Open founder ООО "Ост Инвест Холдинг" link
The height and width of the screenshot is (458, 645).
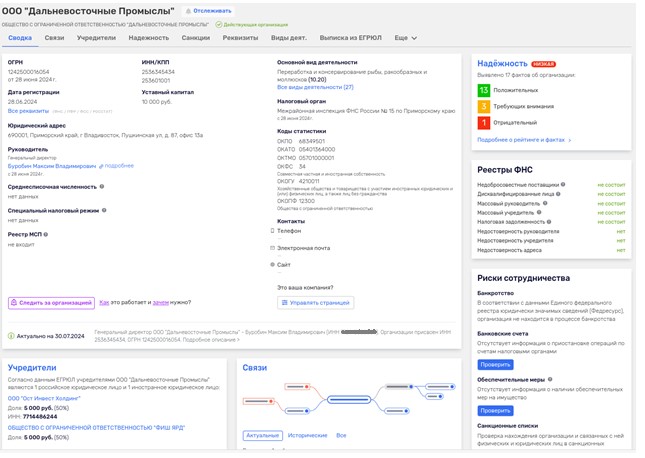click(44, 398)
